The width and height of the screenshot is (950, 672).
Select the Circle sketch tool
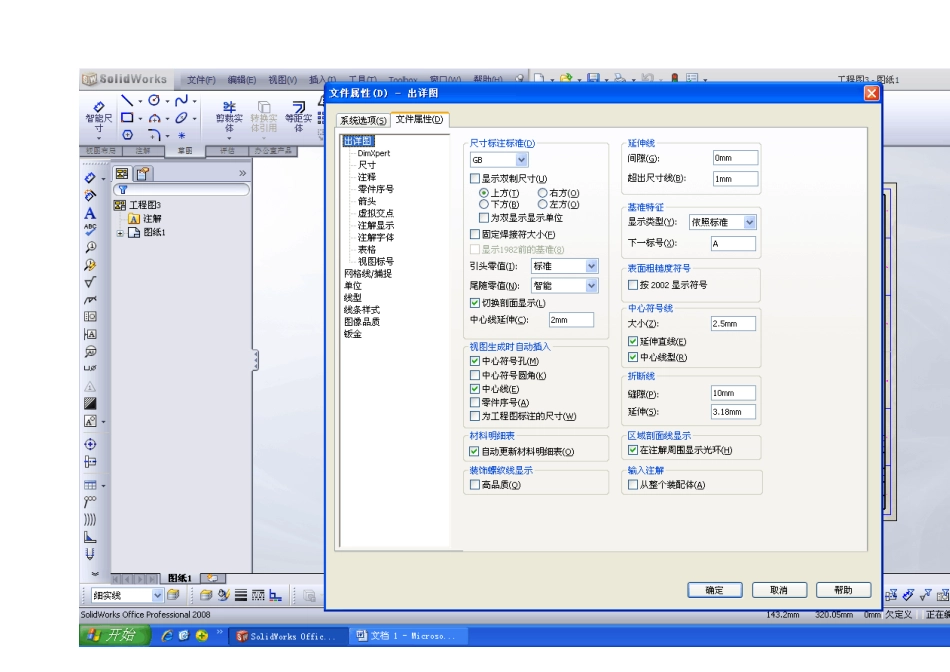[154, 100]
